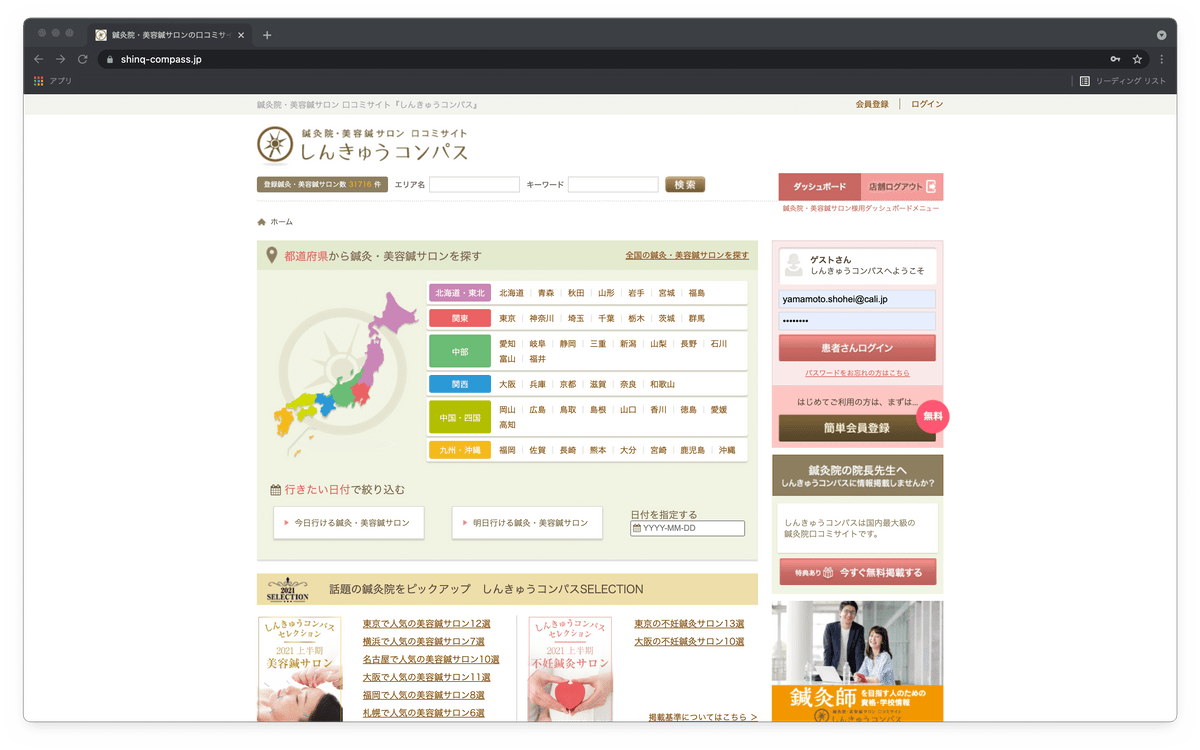Open 名古屋で人気の美容鍼サロン10選
Viewport: 1200px width, 750px height.
click(430, 660)
